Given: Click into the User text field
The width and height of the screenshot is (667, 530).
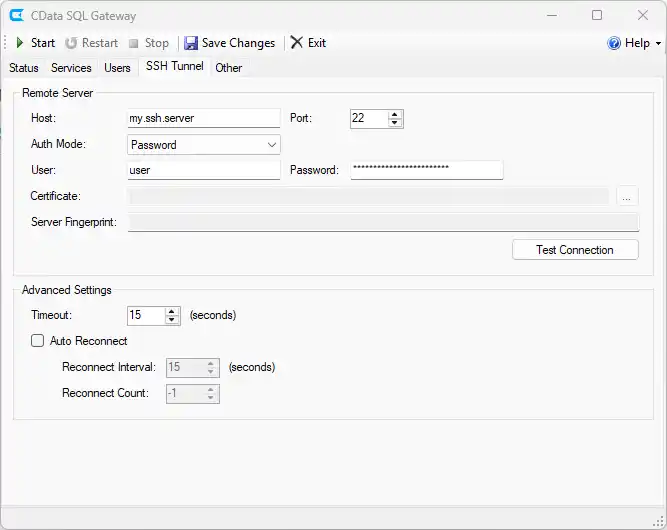Looking at the screenshot, I should (x=204, y=171).
